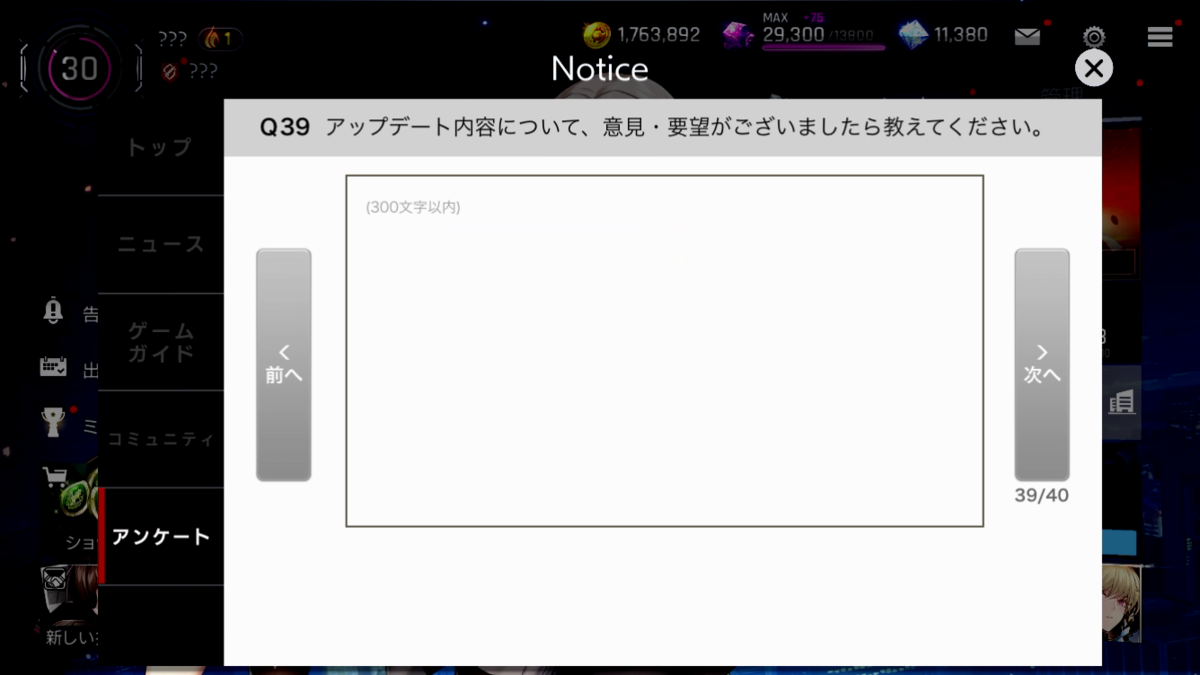Viewport: 1200px width, 675px height.
Task: Open the shopping cart shop icon
Action: pyautogui.click(x=56, y=477)
